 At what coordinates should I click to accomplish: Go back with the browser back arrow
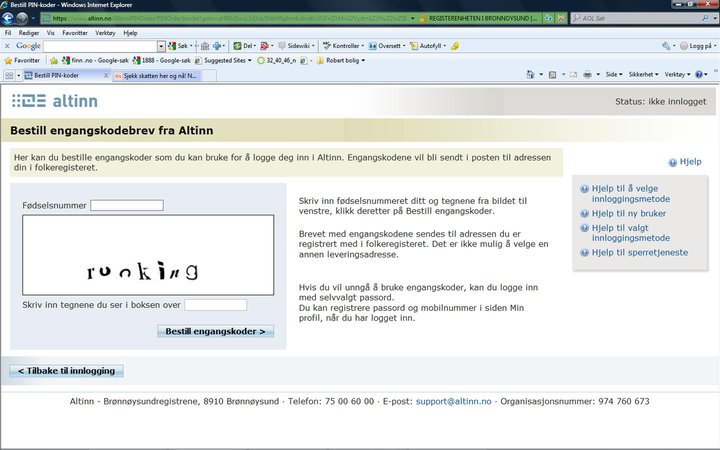pos(8,18)
